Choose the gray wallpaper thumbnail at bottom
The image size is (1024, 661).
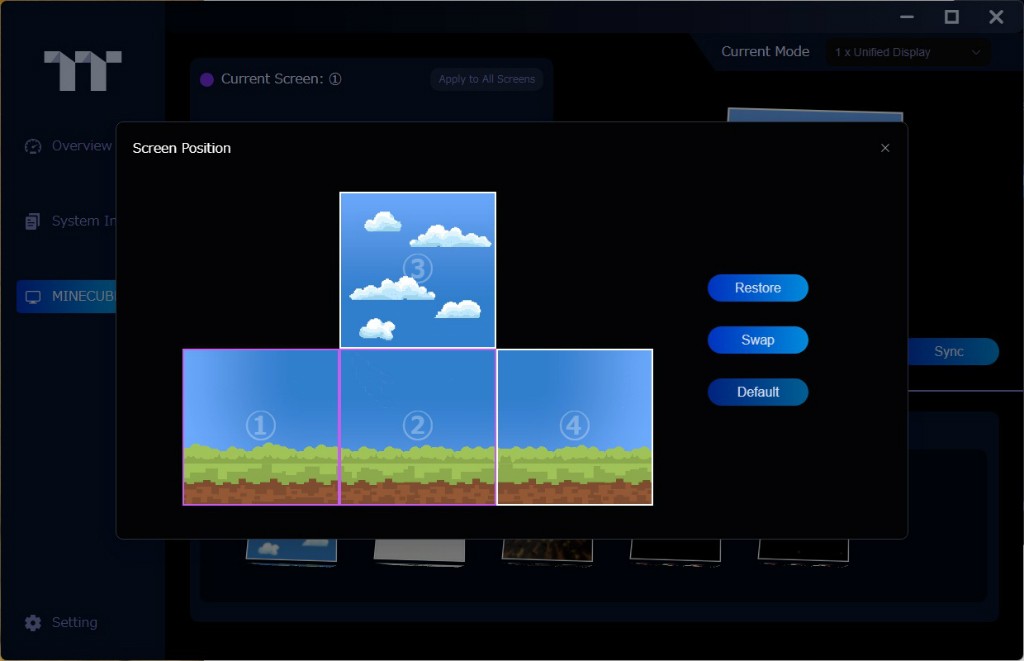coord(419,550)
